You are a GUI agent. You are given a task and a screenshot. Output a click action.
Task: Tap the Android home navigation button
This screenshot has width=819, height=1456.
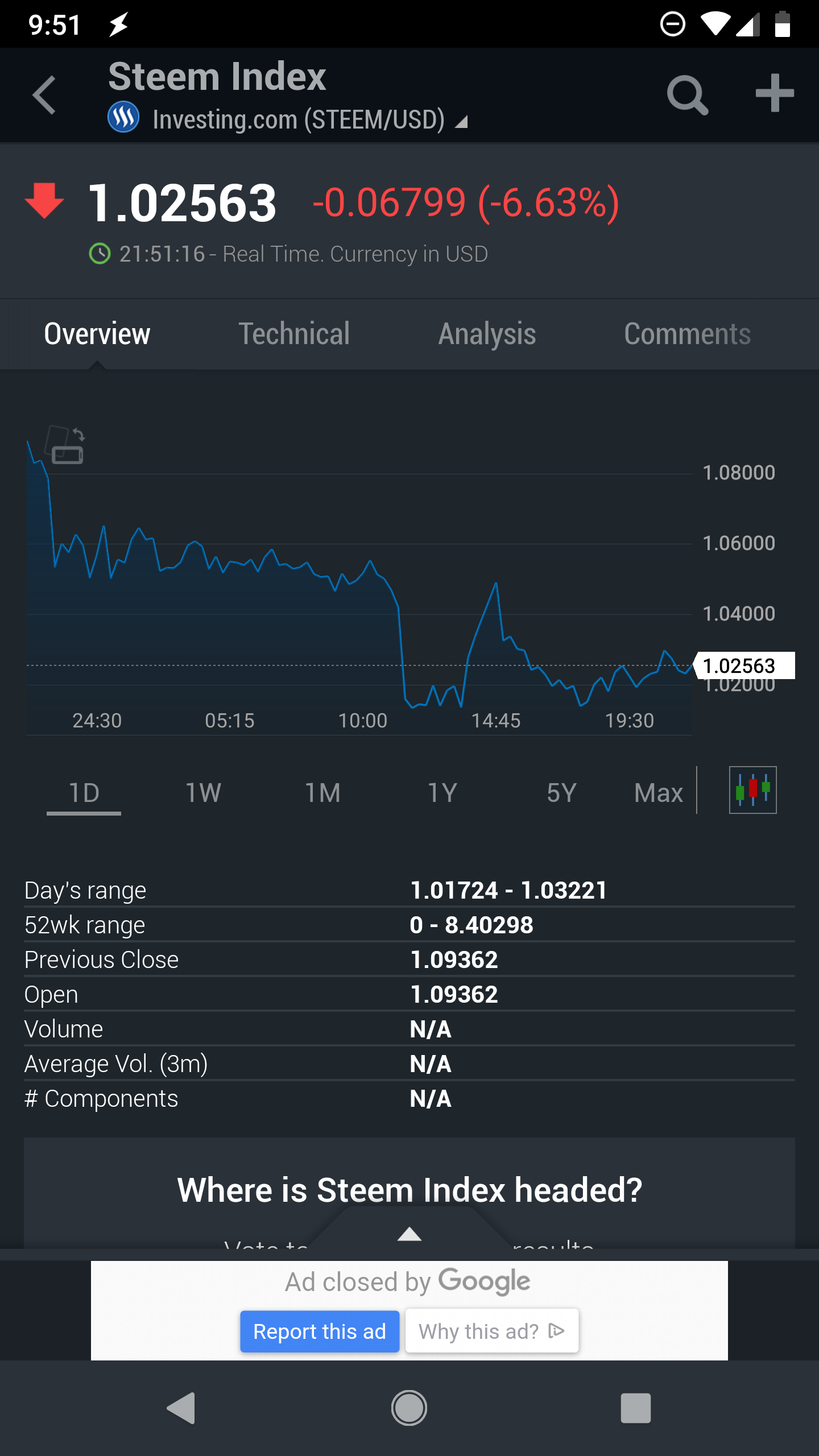pyautogui.click(x=409, y=1408)
